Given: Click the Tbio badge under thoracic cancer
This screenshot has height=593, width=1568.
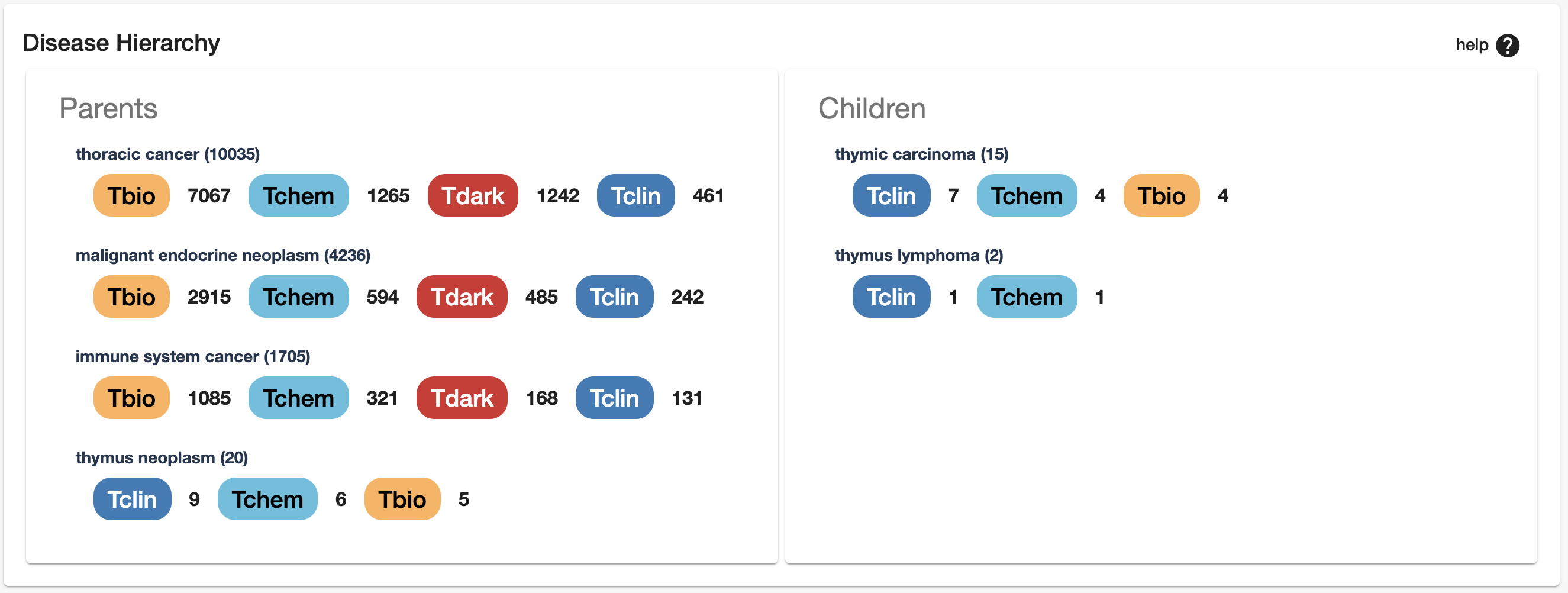Looking at the screenshot, I should [x=131, y=195].
